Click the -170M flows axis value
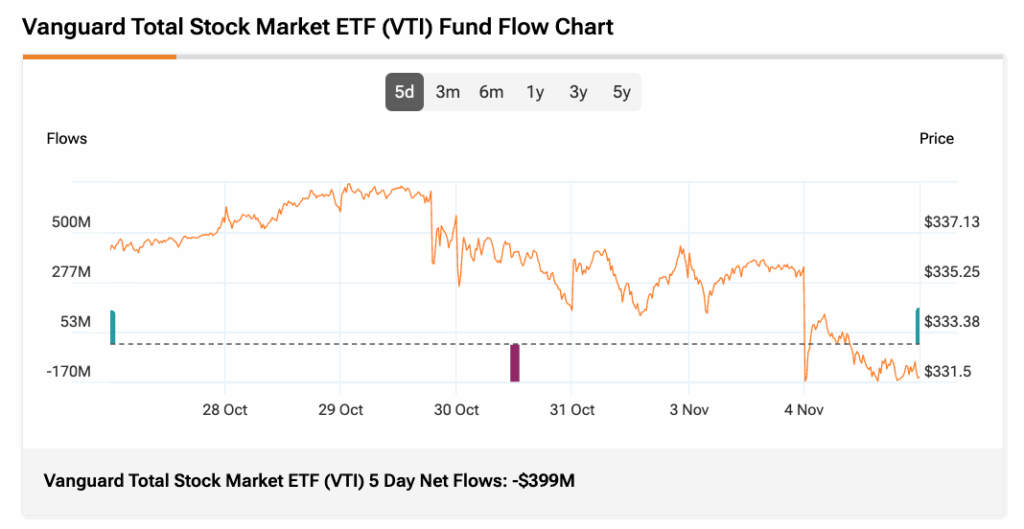 (x=70, y=372)
